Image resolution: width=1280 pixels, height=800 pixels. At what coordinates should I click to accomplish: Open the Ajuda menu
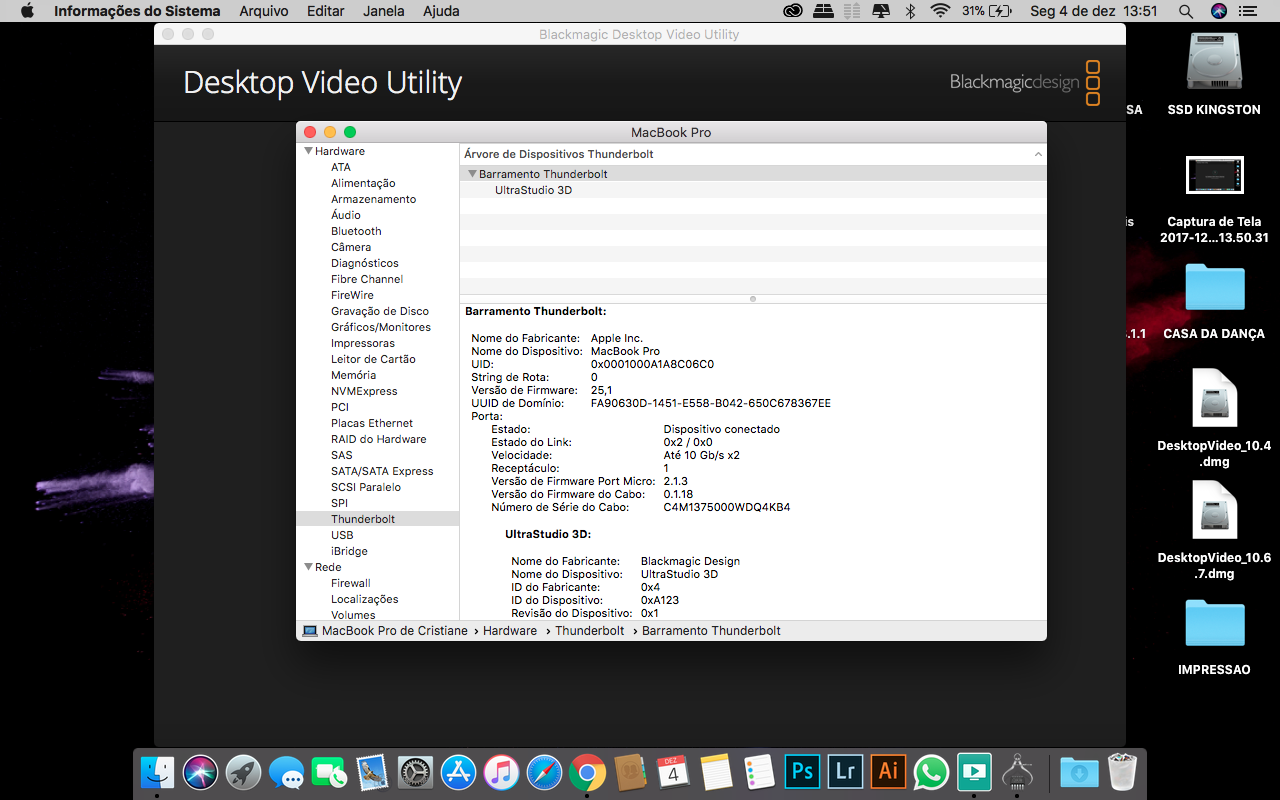[x=441, y=11]
